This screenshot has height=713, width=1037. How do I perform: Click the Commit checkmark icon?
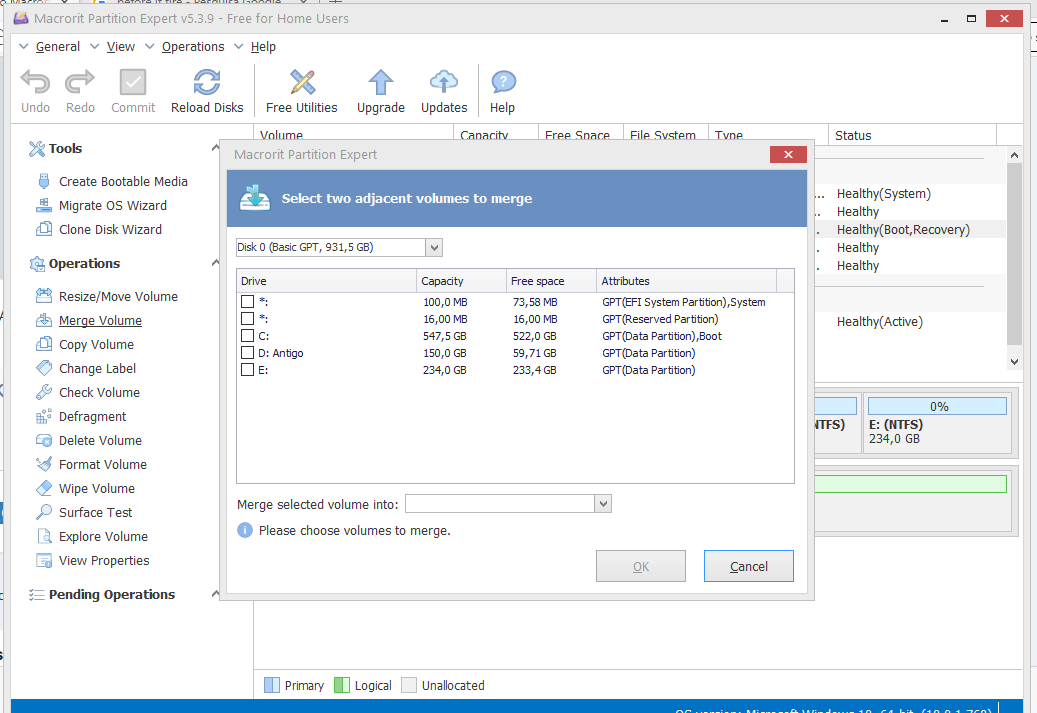click(133, 82)
